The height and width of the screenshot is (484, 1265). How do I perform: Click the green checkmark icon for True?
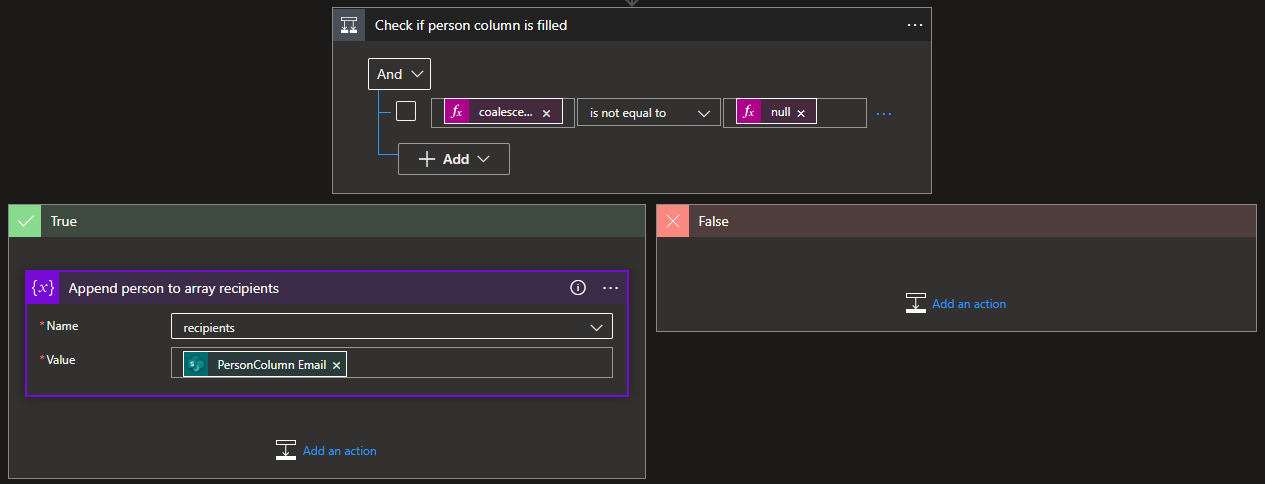[x=25, y=221]
